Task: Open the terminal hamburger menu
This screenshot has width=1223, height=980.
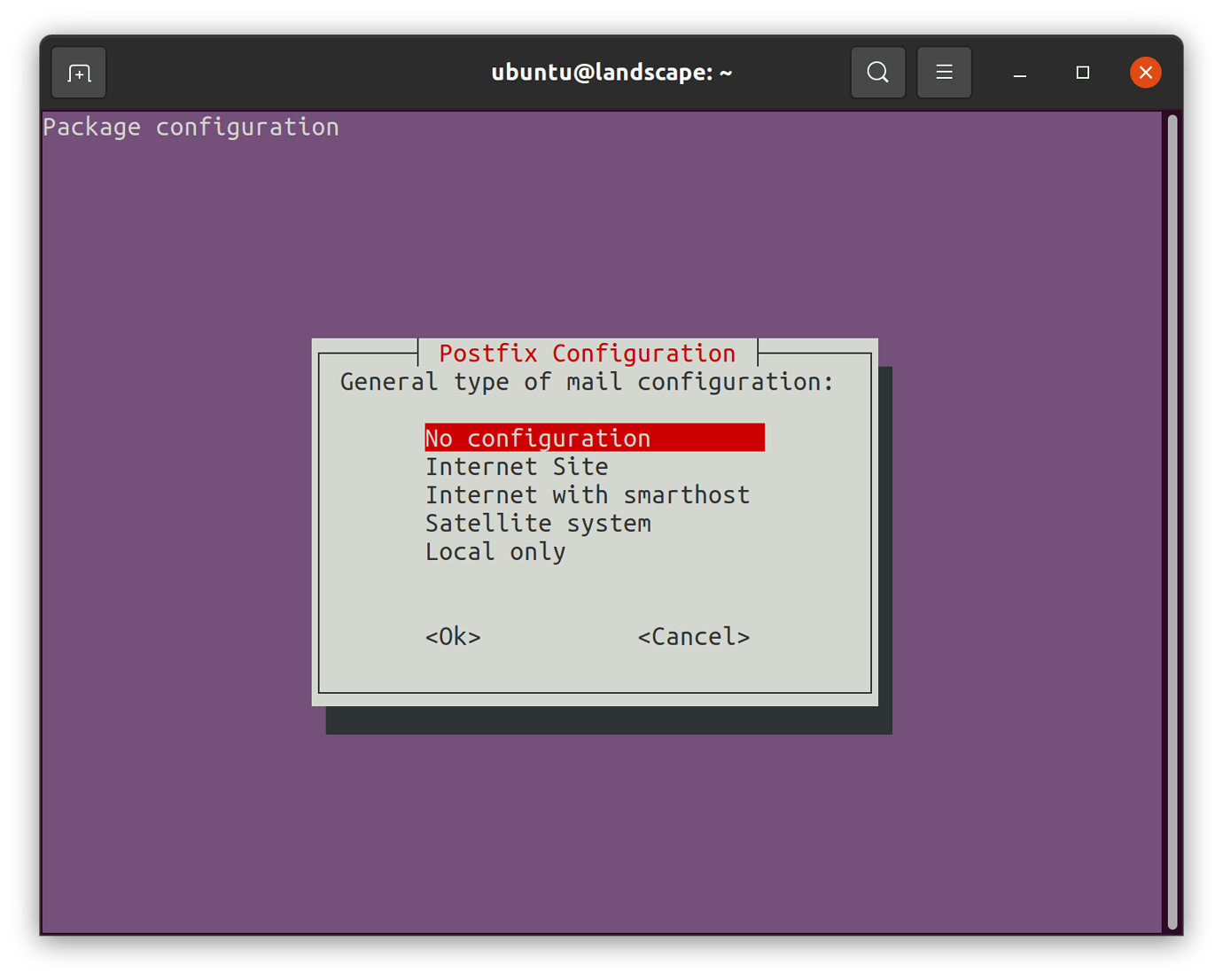Action: pos(944,73)
